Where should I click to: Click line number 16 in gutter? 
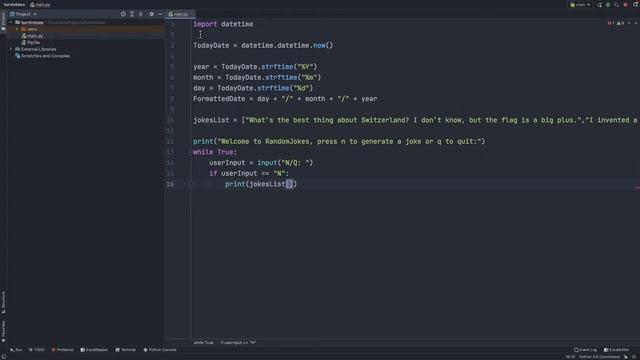tap(170, 184)
